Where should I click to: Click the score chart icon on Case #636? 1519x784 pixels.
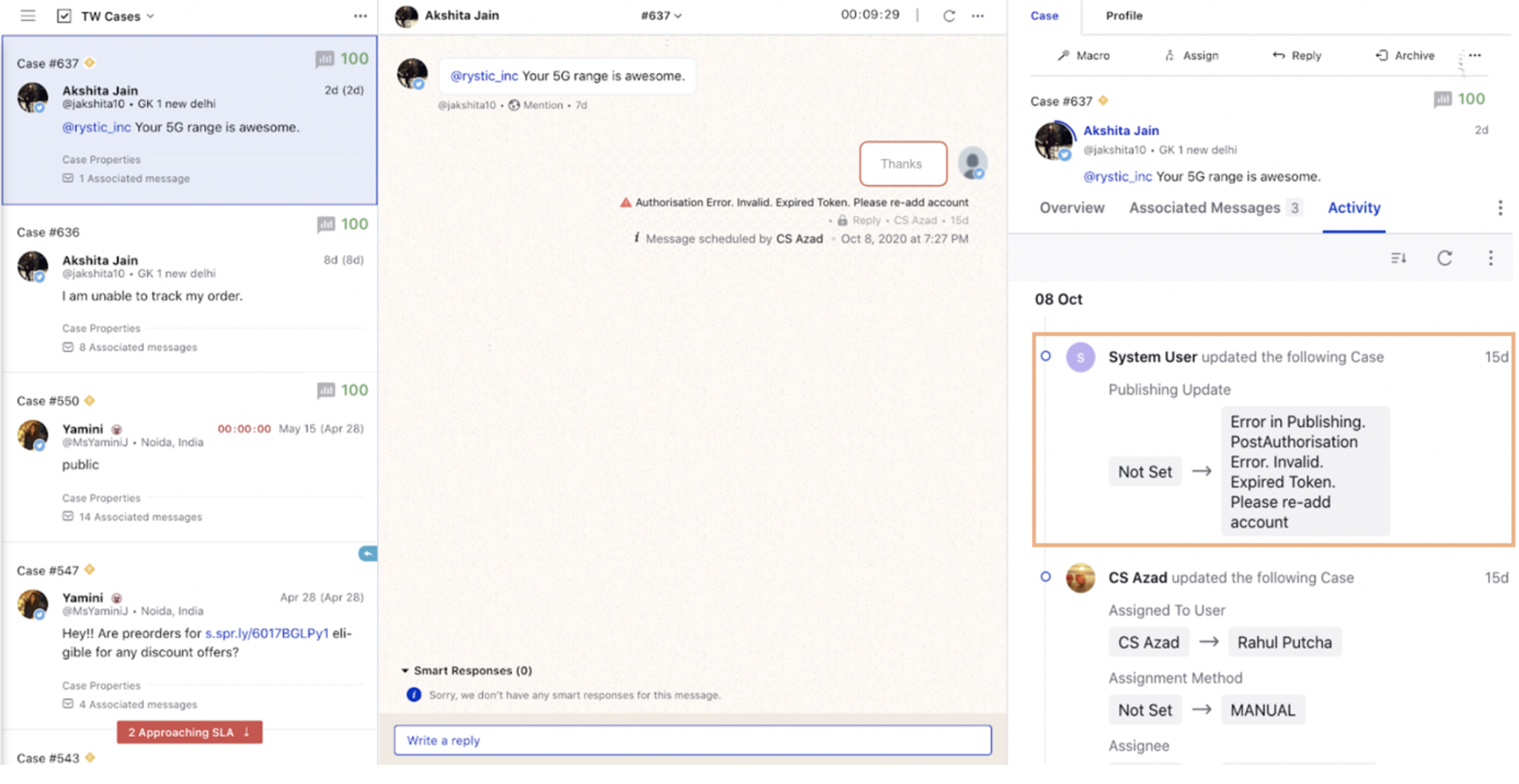pyautogui.click(x=325, y=225)
